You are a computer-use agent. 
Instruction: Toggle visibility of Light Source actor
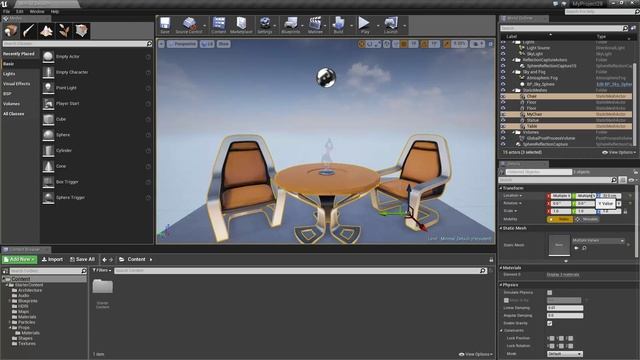click(503, 48)
